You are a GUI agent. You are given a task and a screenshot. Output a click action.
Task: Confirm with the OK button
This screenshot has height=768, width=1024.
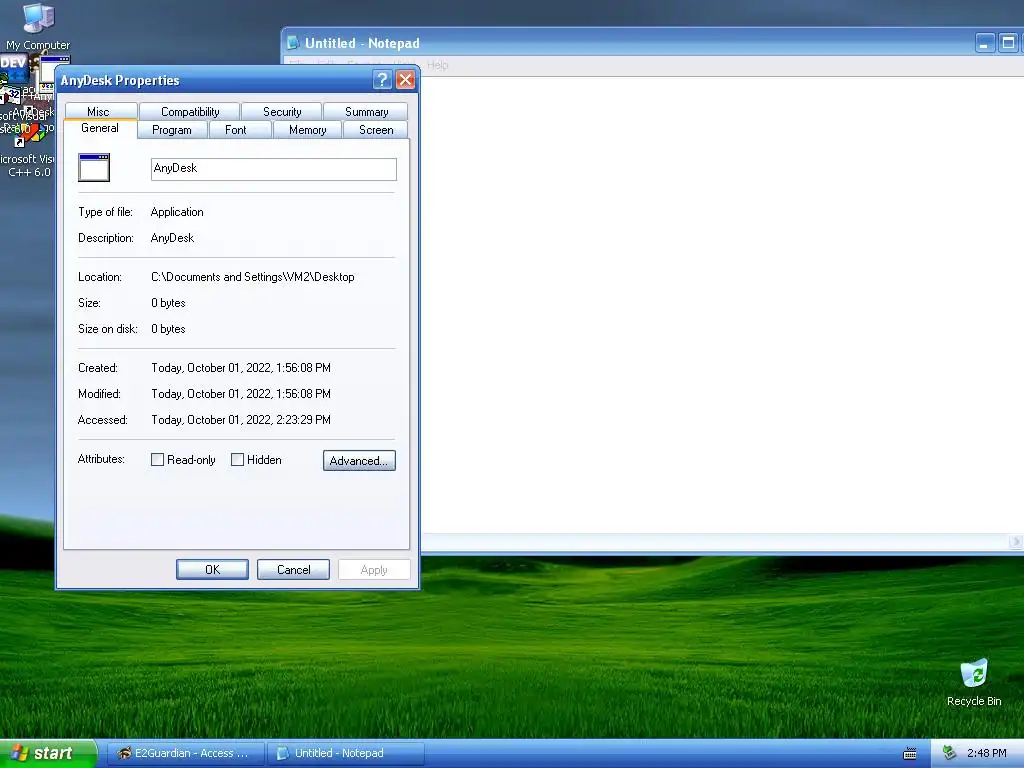point(212,569)
